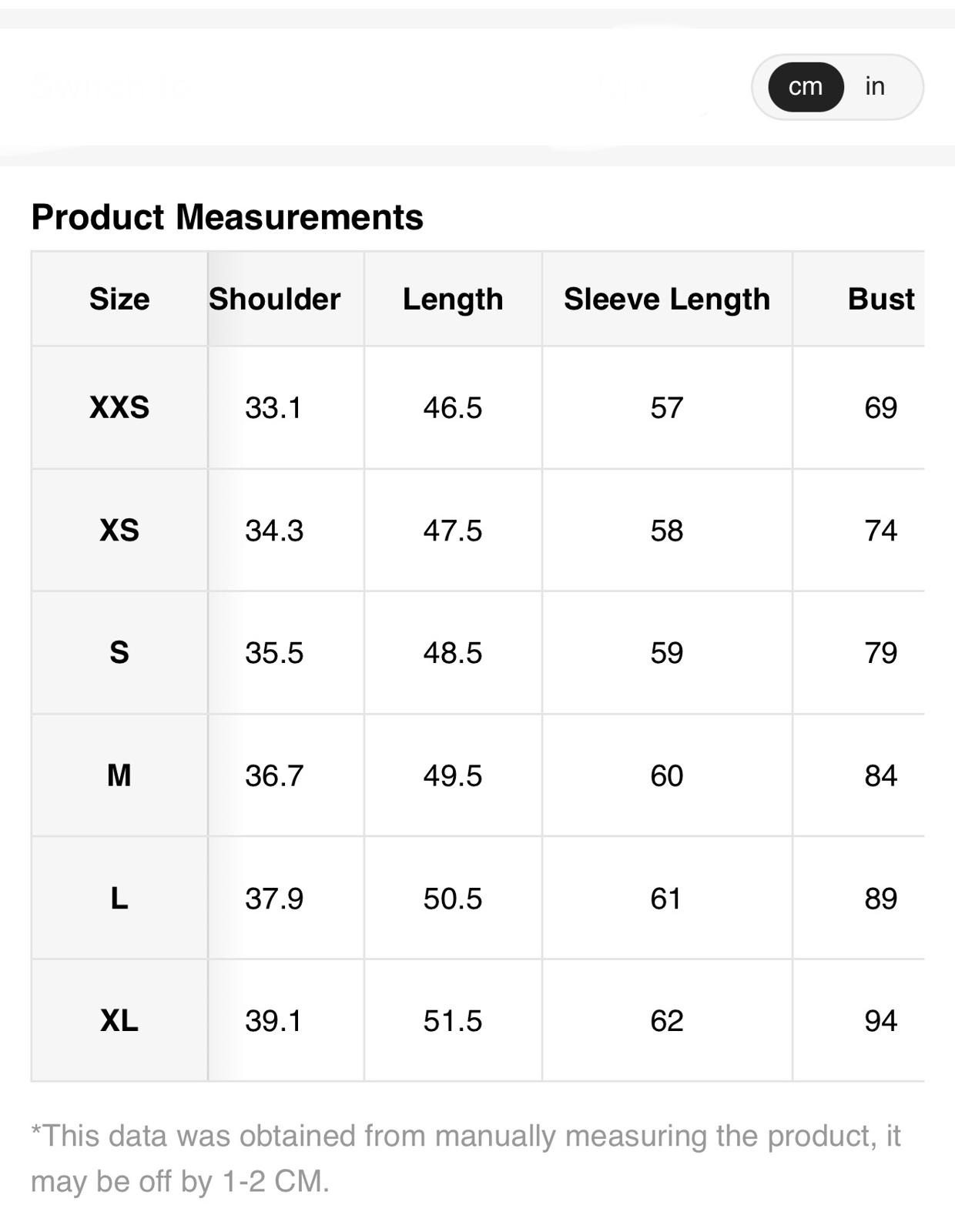Select the XXS size row label
This screenshot has width=955, height=1232.
119,407
